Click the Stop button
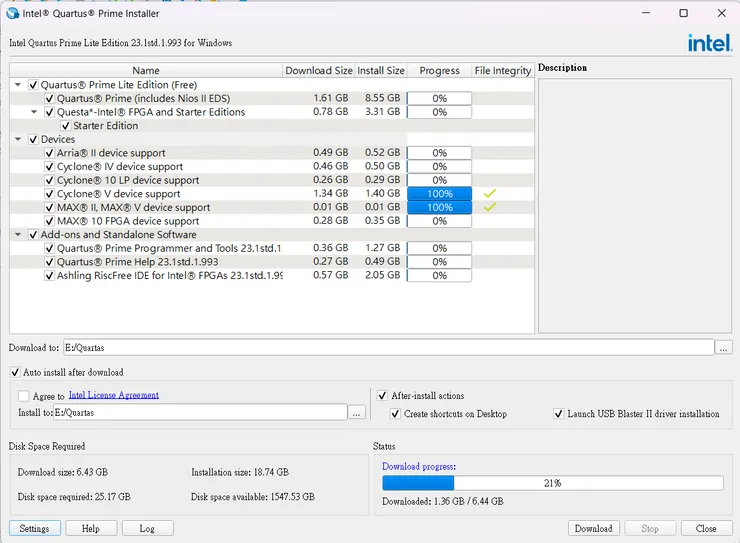Image resolution: width=740 pixels, height=543 pixels. point(650,528)
